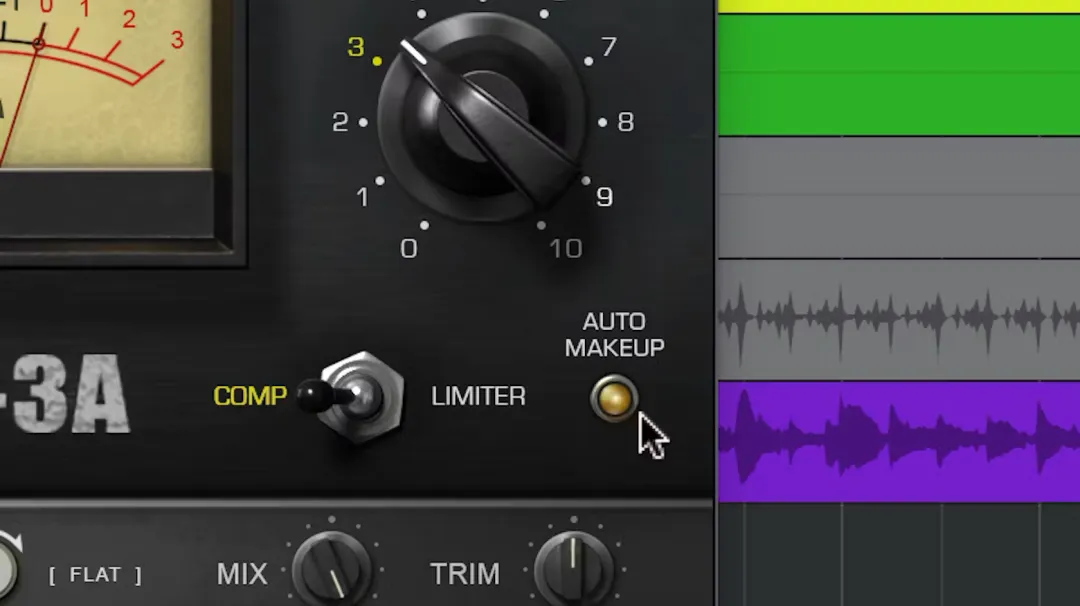Screen dimensions: 1080x606
Task: Select the green track clip
Action: point(899,74)
